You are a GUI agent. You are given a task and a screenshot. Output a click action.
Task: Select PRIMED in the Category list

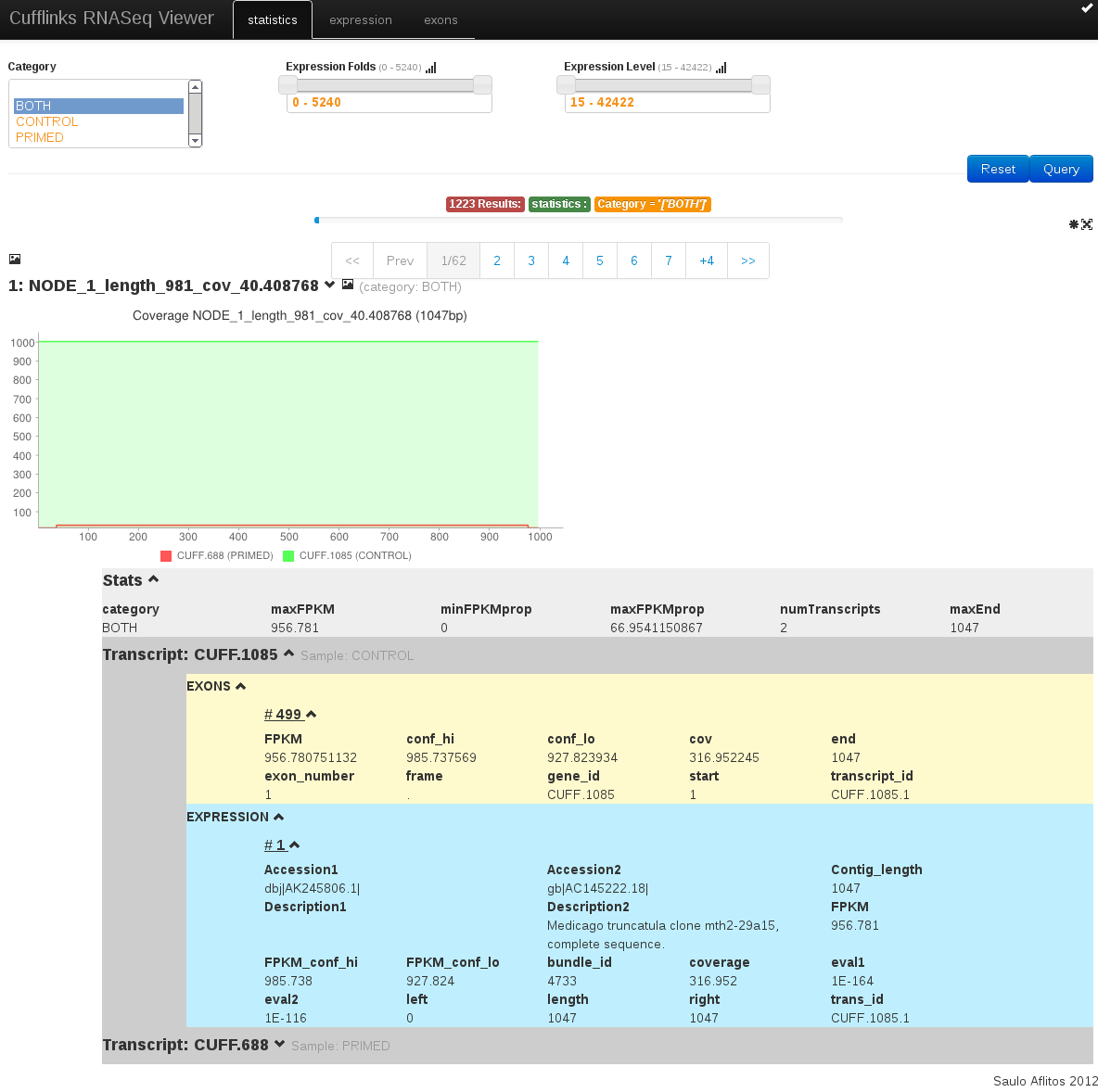tap(98, 137)
